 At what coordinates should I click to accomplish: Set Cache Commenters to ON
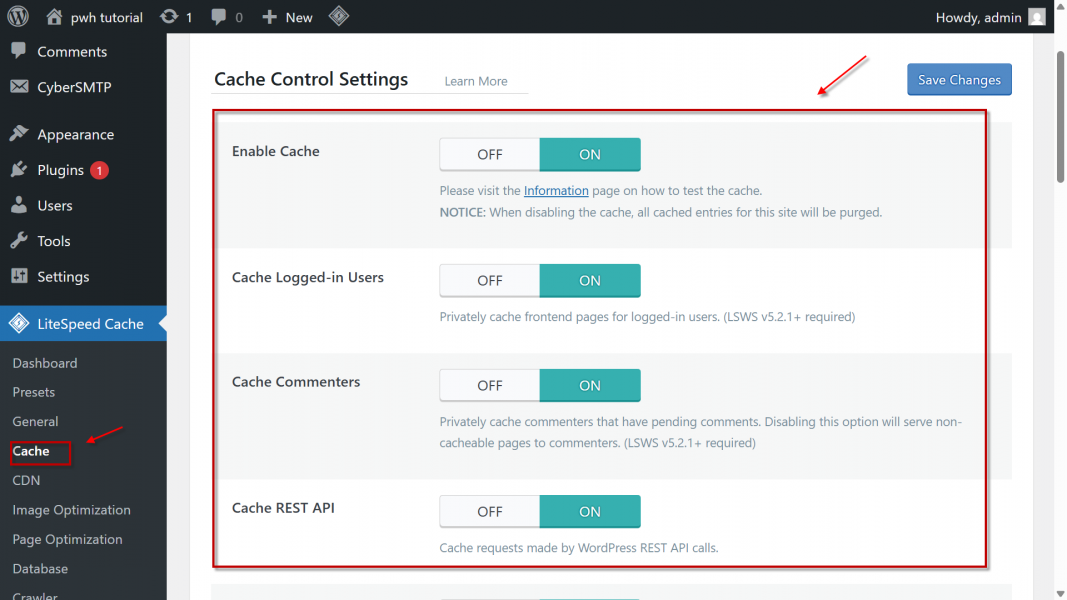click(590, 385)
